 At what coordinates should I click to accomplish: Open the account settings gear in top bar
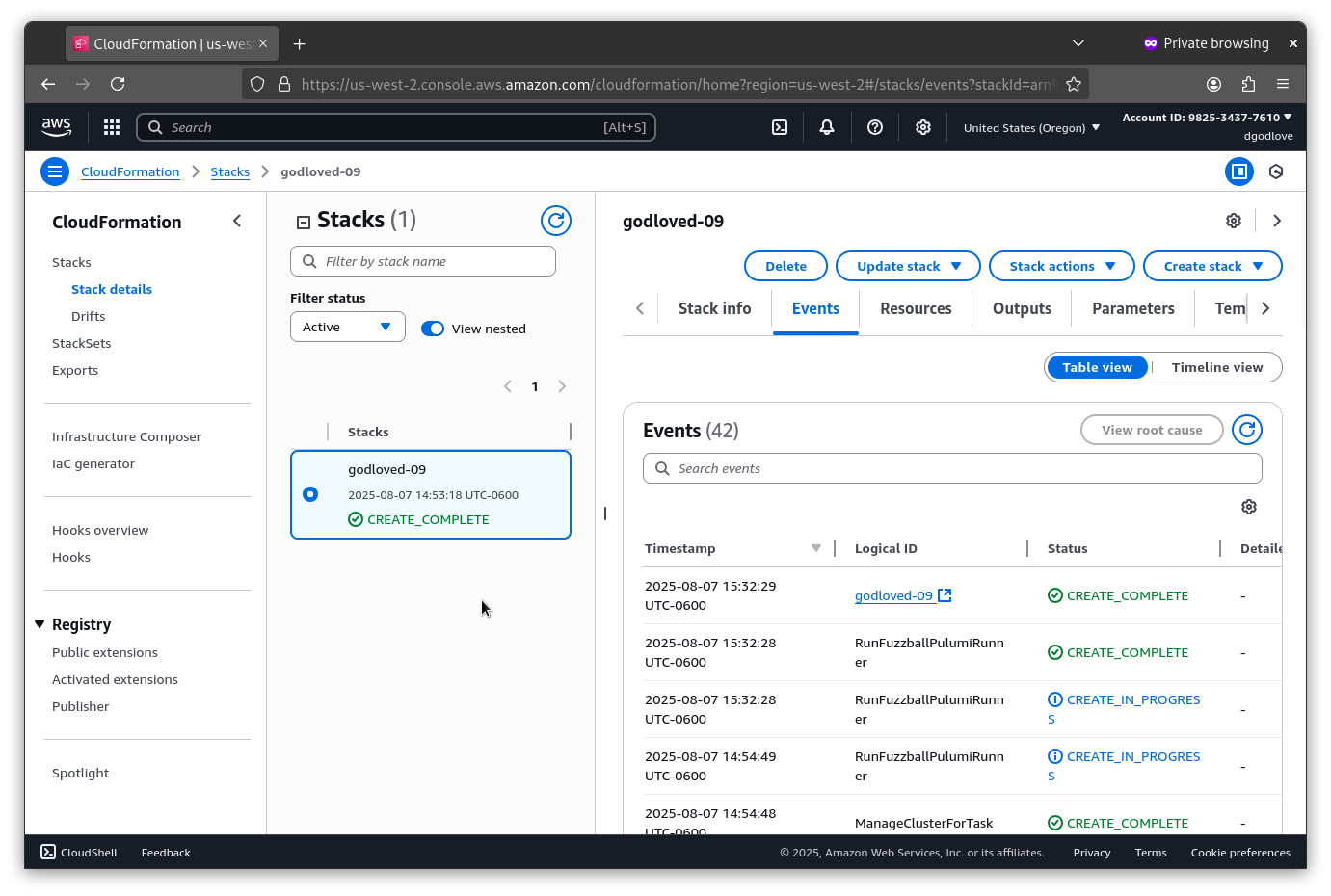click(x=922, y=126)
